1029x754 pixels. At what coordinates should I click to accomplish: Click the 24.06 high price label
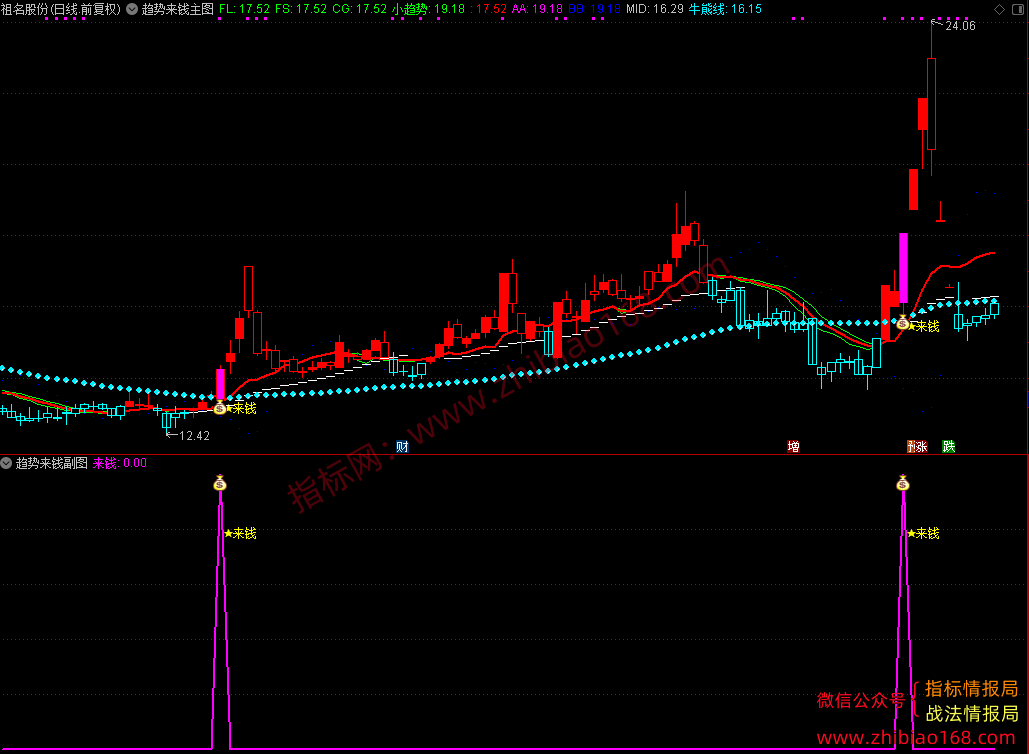pyautogui.click(x=960, y=26)
